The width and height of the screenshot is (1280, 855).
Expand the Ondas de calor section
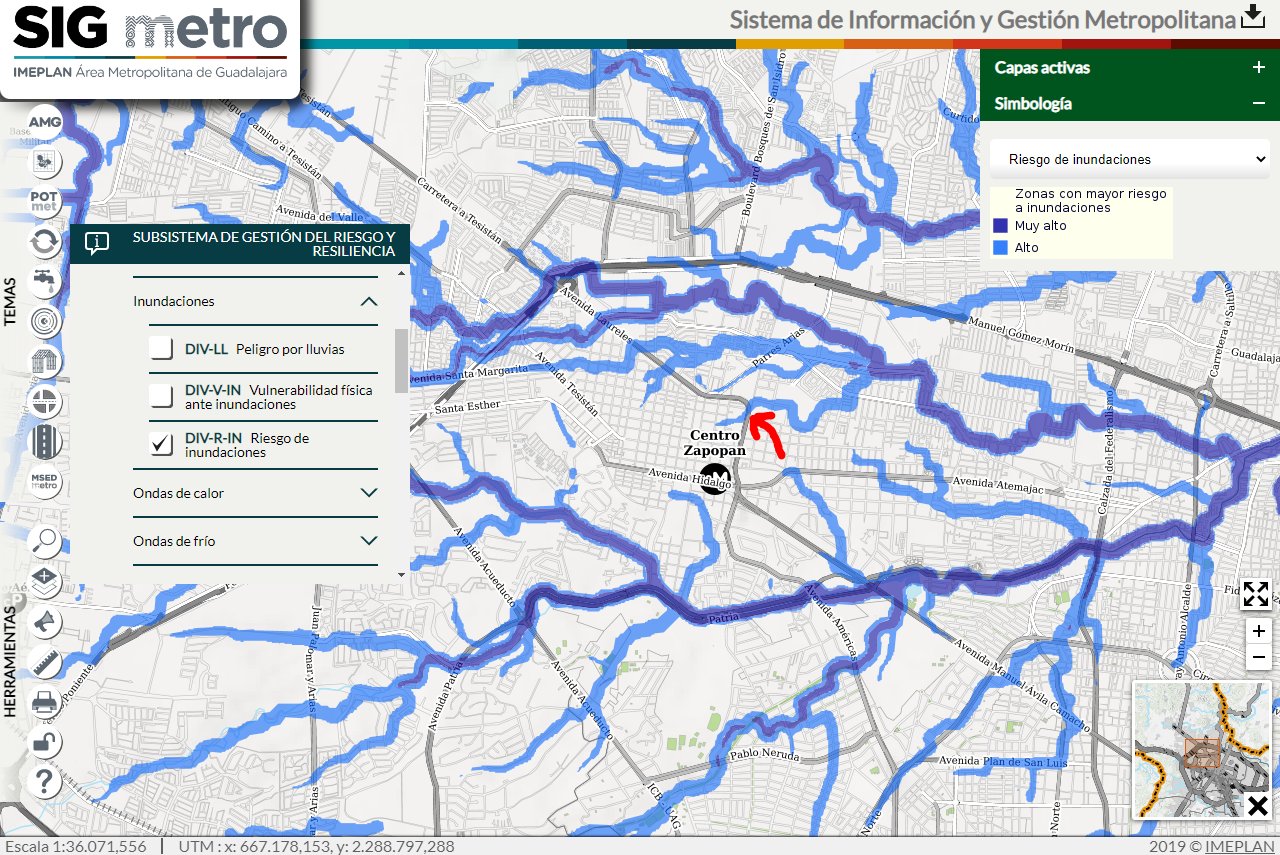(x=368, y=493)
